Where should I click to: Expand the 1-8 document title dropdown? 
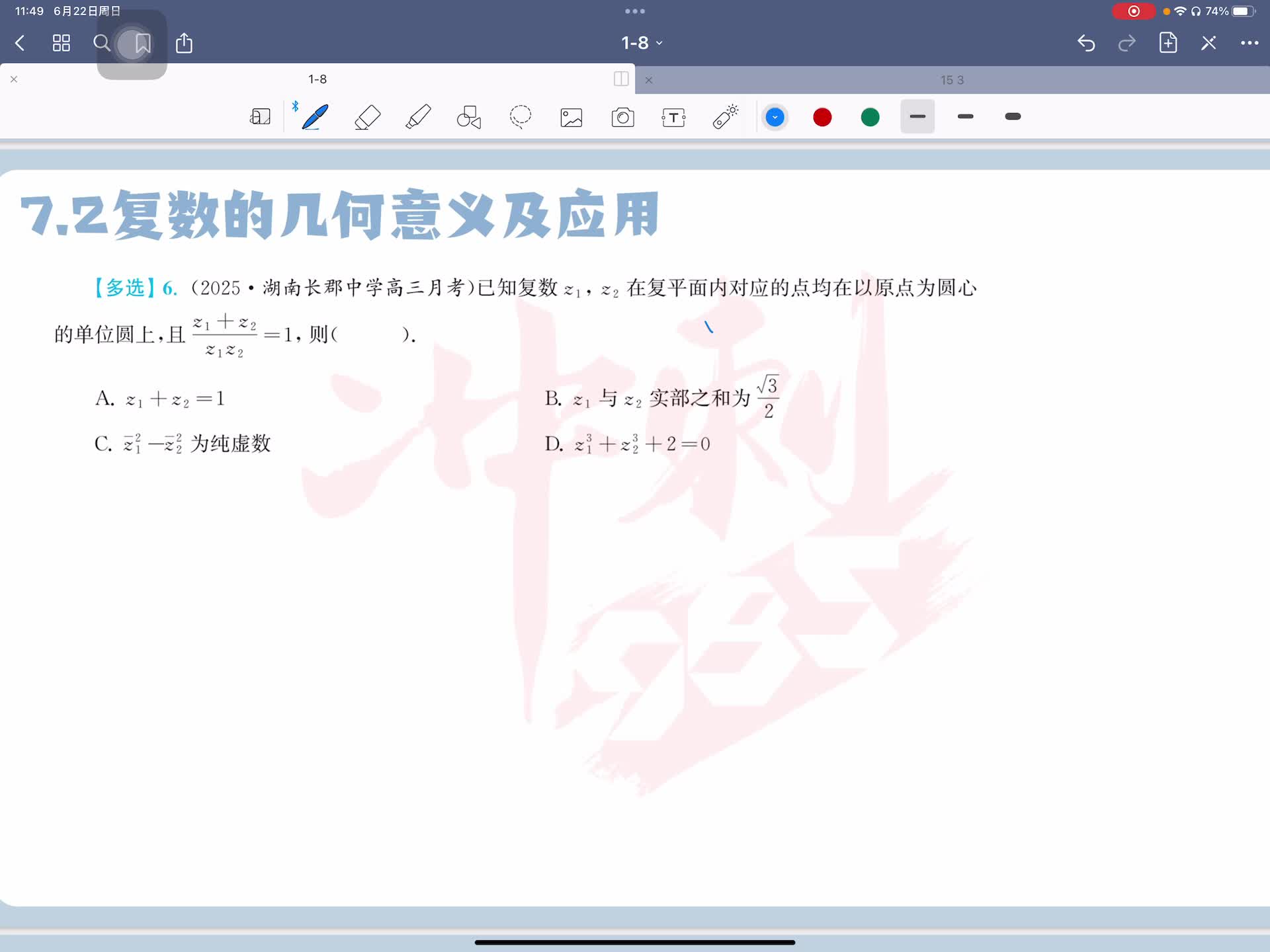641,43
